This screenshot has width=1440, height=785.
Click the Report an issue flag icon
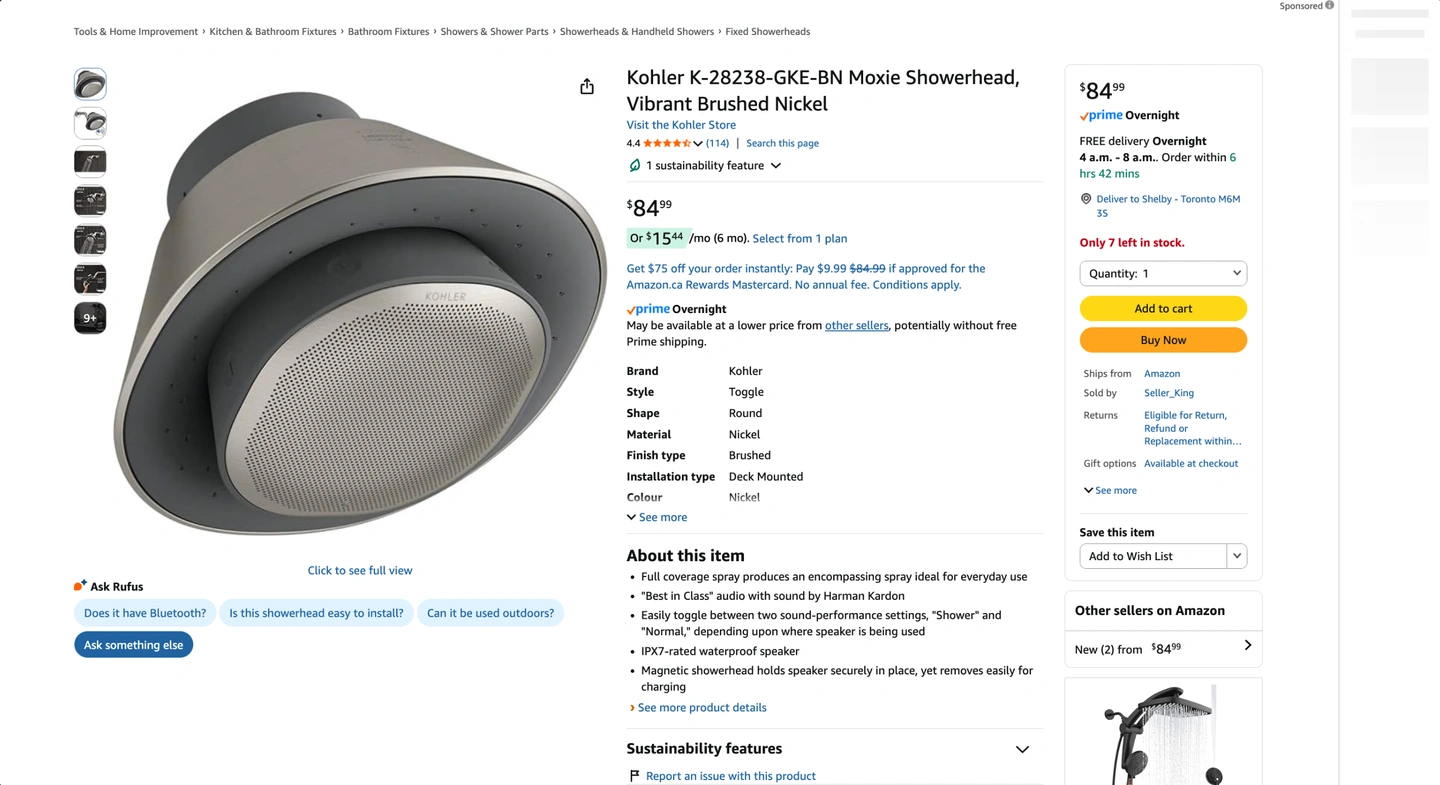(634, 776)
